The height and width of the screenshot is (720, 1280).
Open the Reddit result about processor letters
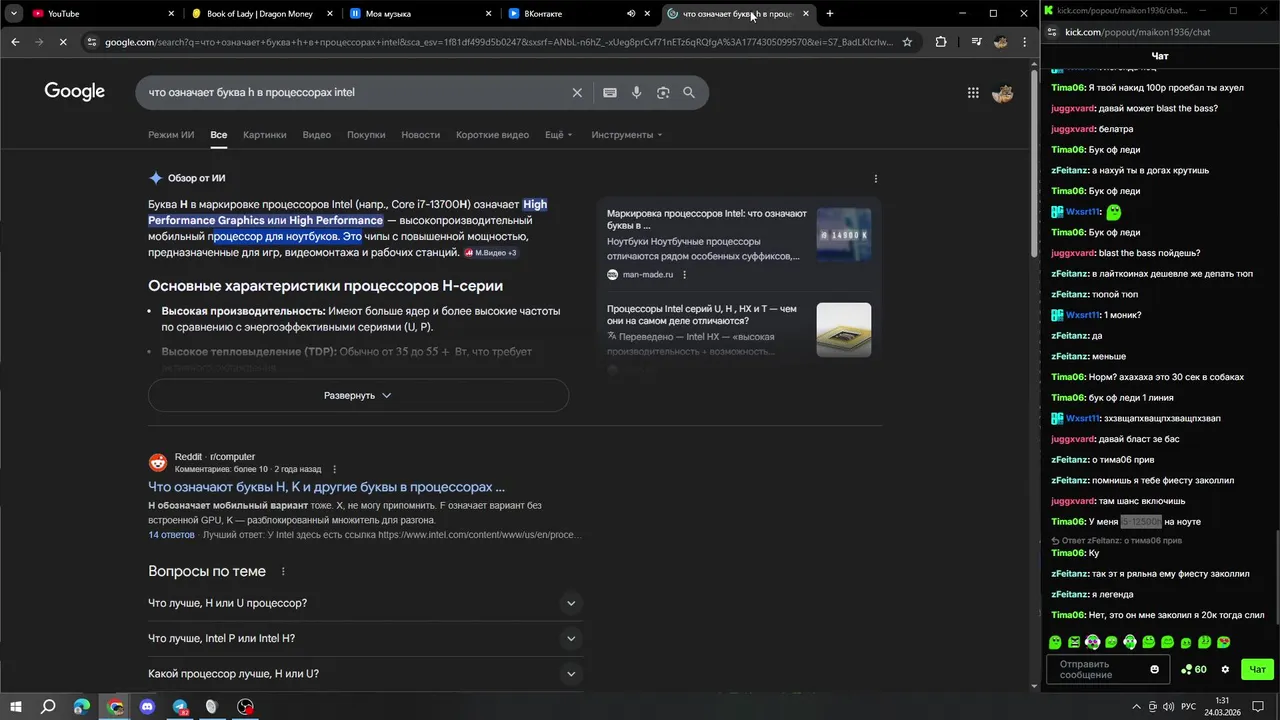(326, 487)
